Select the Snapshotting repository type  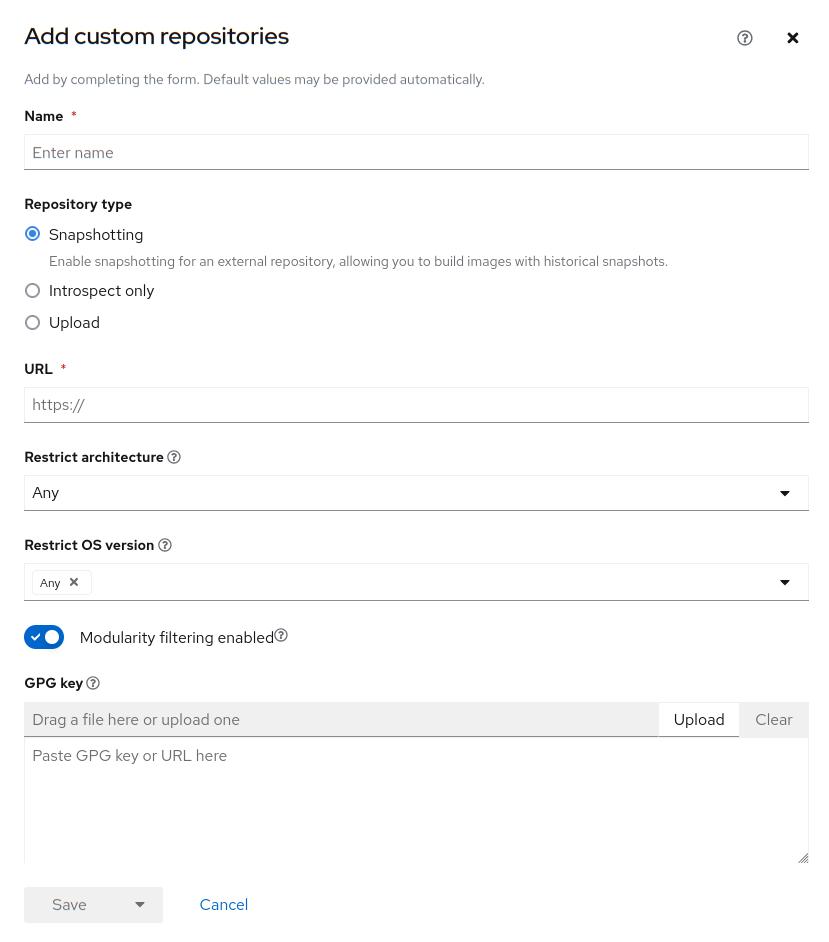click(x=33, y=234)
